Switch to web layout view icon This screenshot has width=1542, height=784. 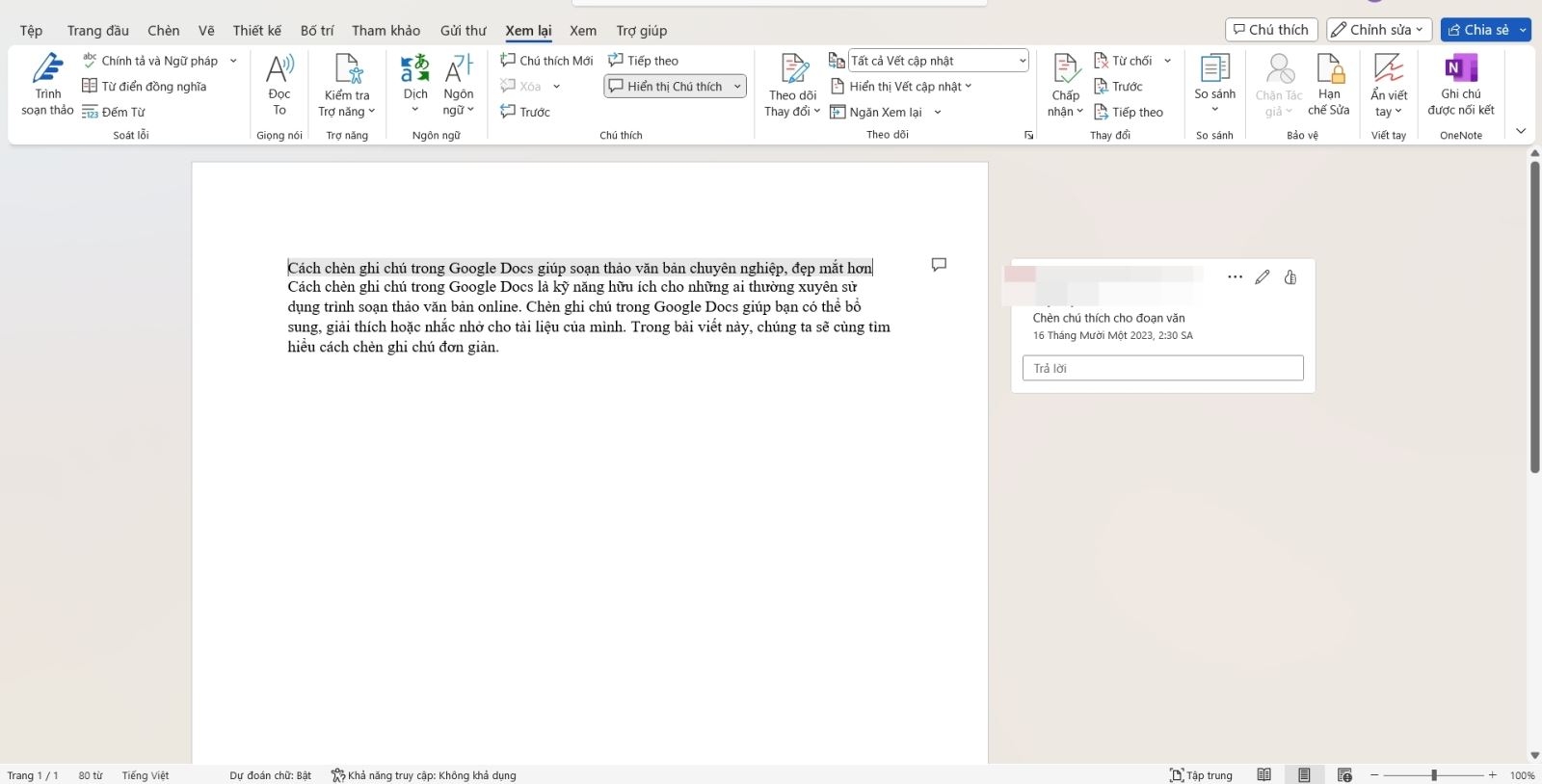pos(1344,775)
